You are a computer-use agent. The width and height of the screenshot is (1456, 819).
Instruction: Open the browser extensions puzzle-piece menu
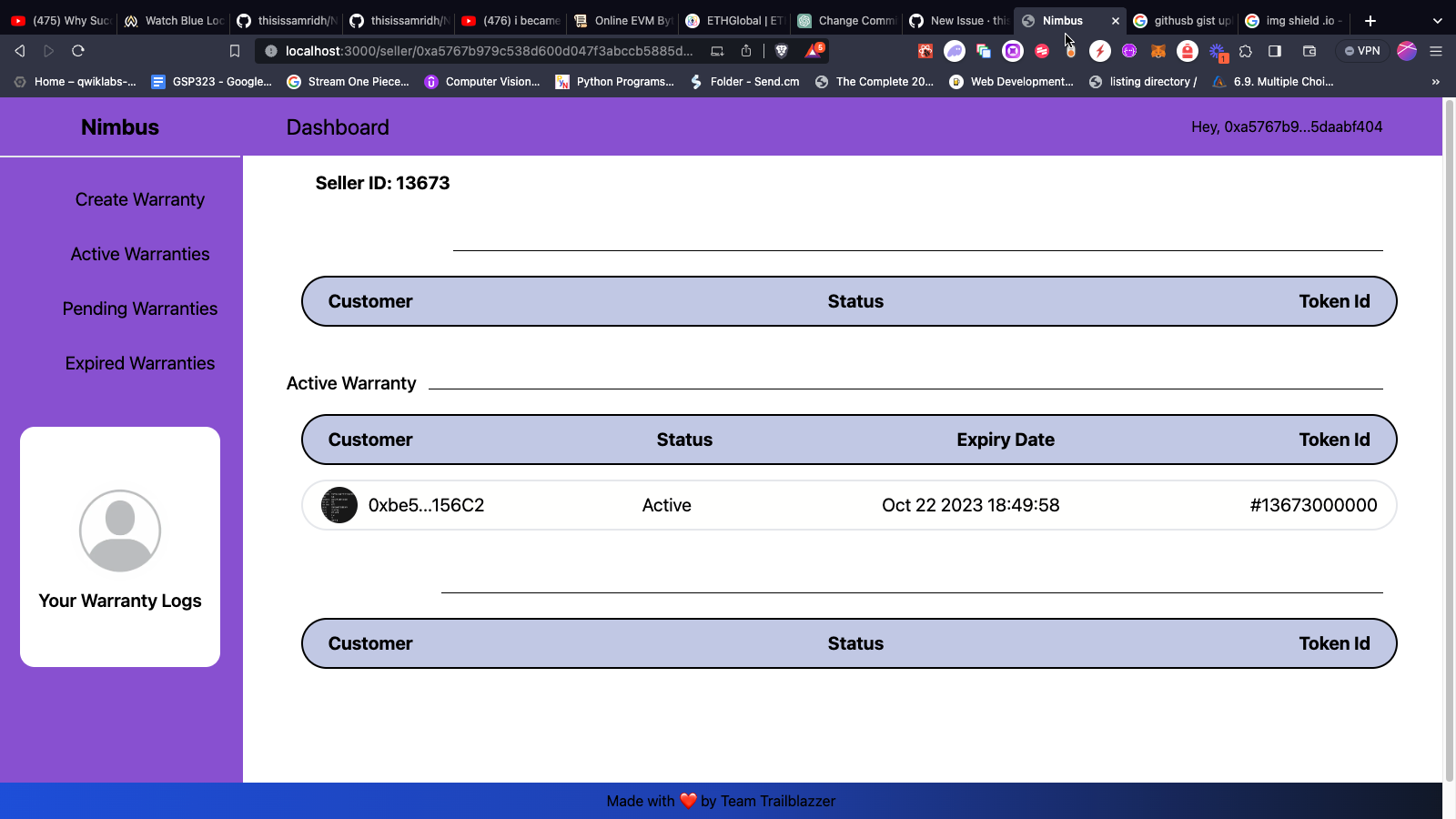coord(1246,51)
